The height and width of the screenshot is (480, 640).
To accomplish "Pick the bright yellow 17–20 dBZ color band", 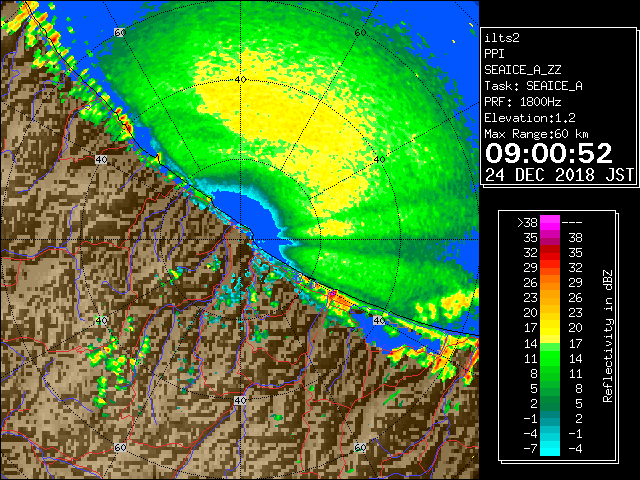I will point(550,328).
